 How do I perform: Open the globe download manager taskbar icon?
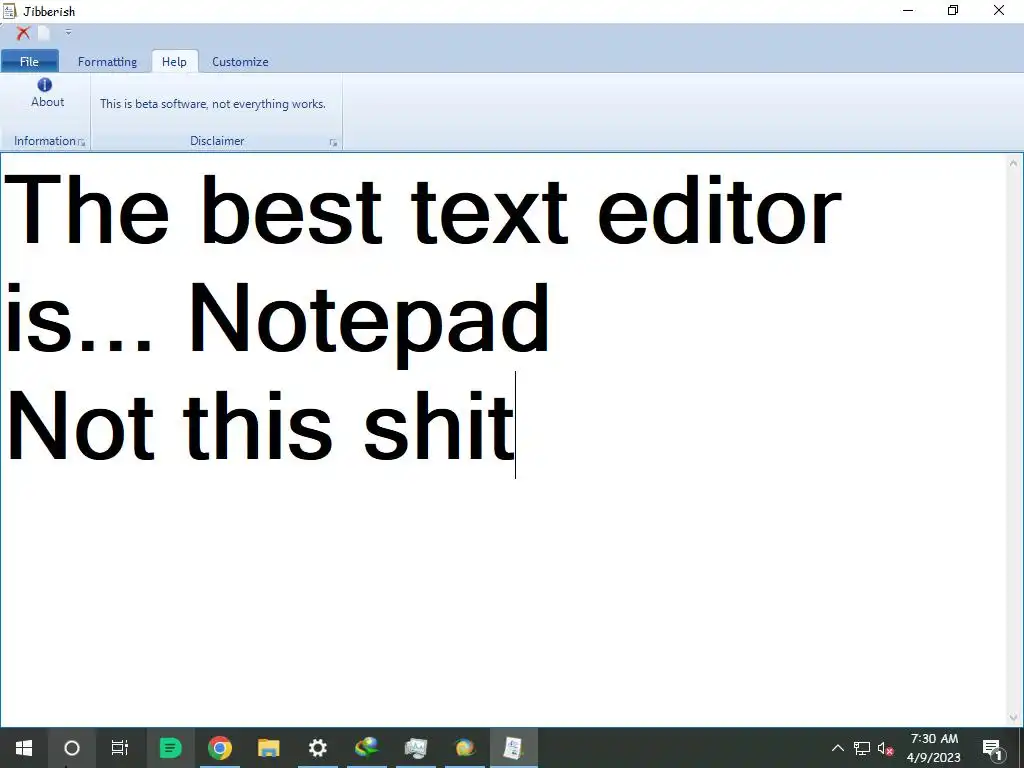(366, 748)
